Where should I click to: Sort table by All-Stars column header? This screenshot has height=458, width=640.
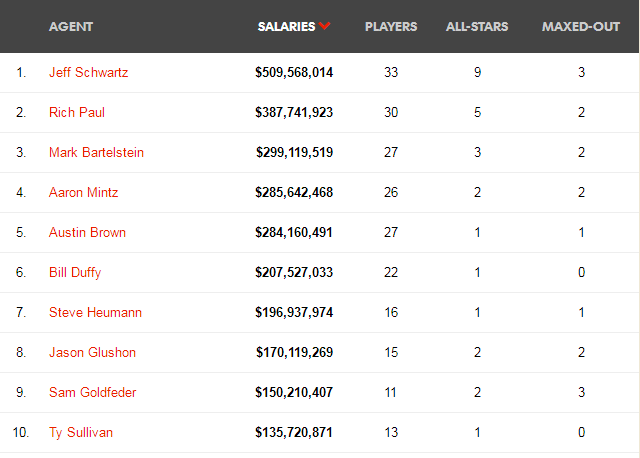pos(477,27)
